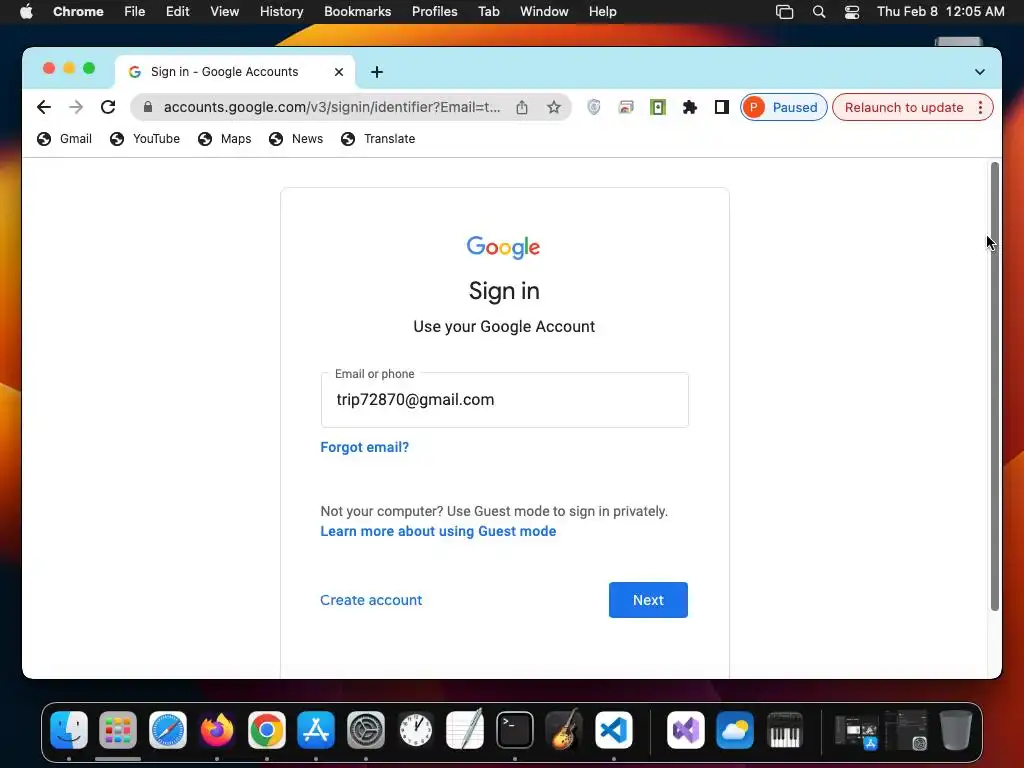This screenshot has height=768, width=1024.
Task: Open the Help menu
Action: pyautogui.click(x=602, y=12)
